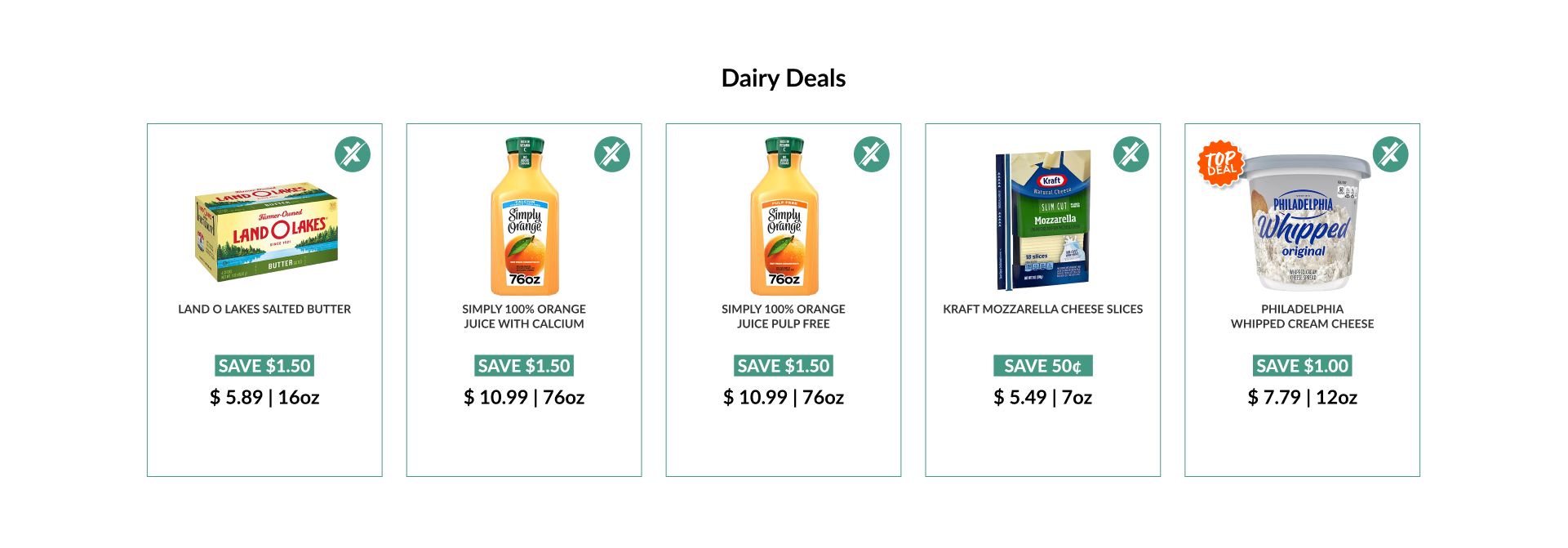Click green circle icon on Philadelphia Cream Cheese card
Viewport: 1568px width, 548px height.
pyautogui.click(x=1391, y=154)
